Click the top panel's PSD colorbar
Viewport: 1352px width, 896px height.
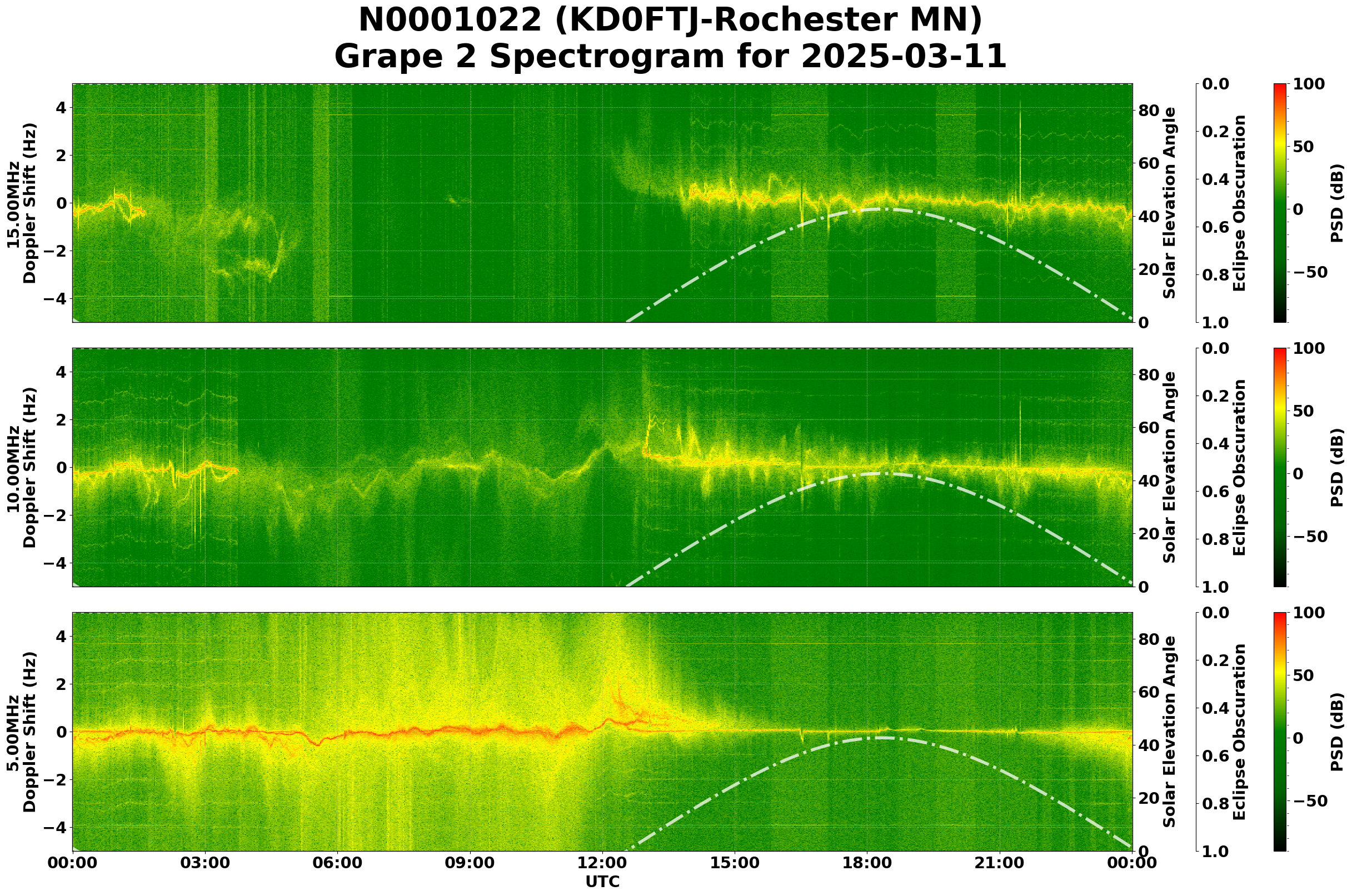1280,203
